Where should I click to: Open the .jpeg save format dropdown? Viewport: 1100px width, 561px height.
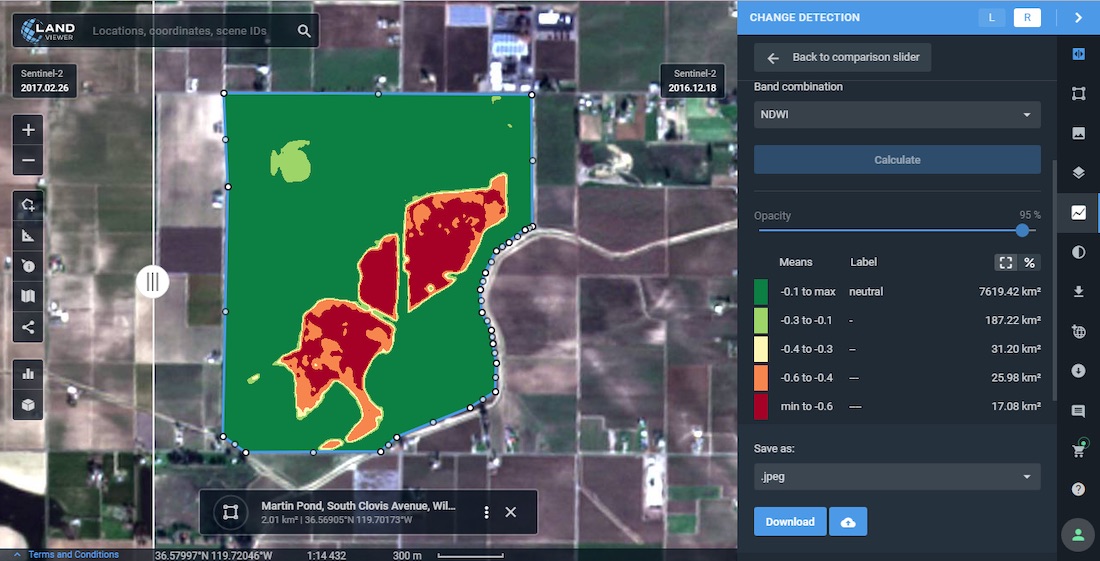[897, 477]
